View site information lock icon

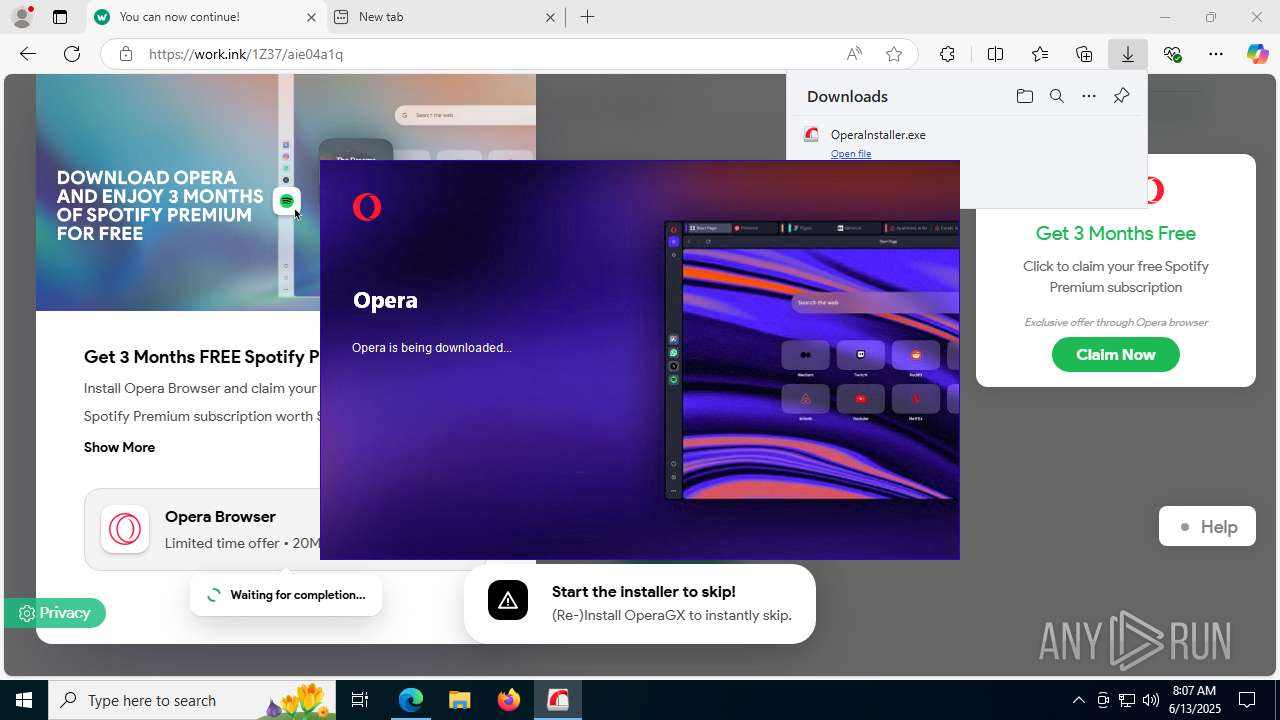click(x=125, y=54)
